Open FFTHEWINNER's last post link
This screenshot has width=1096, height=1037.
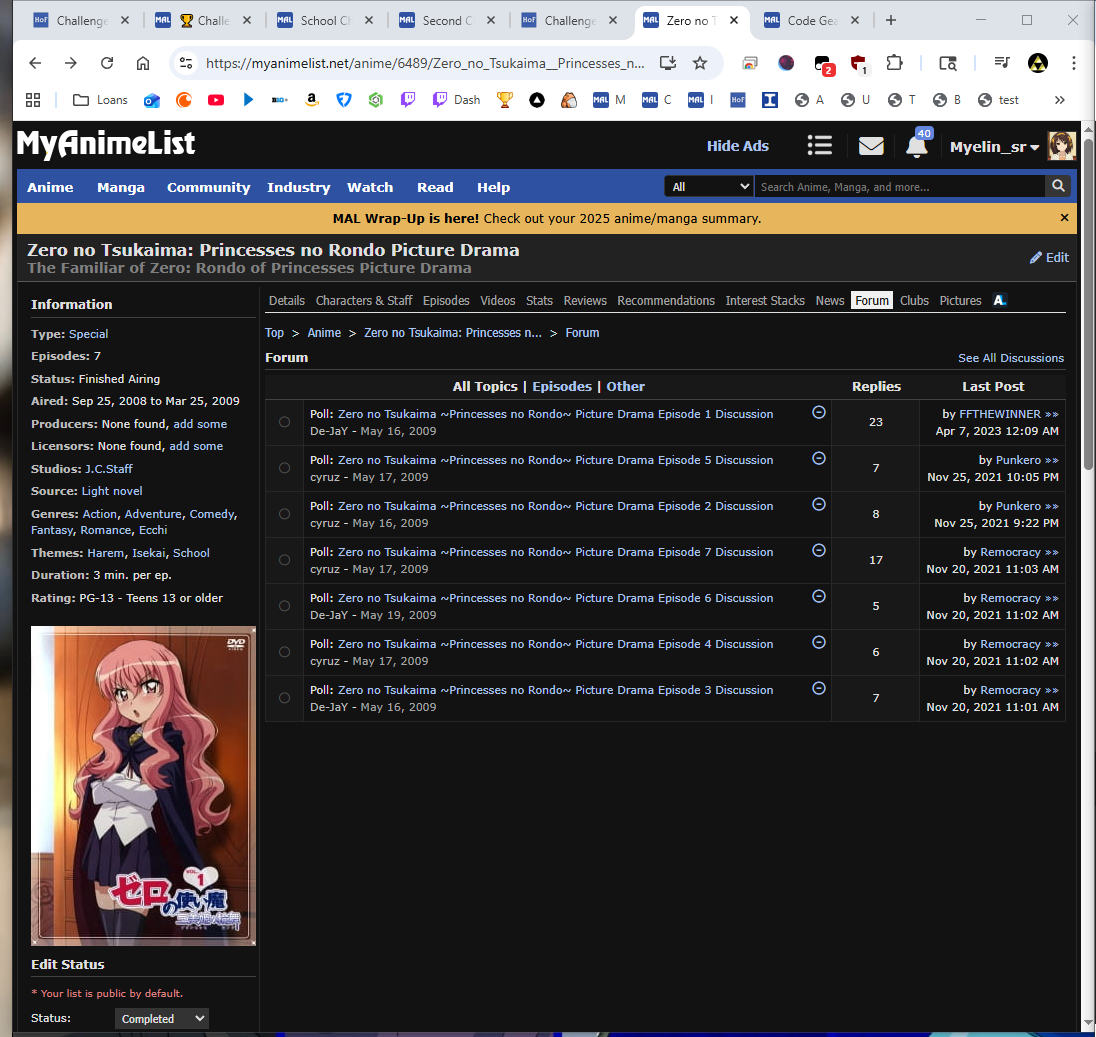(x=1000, y=414)
